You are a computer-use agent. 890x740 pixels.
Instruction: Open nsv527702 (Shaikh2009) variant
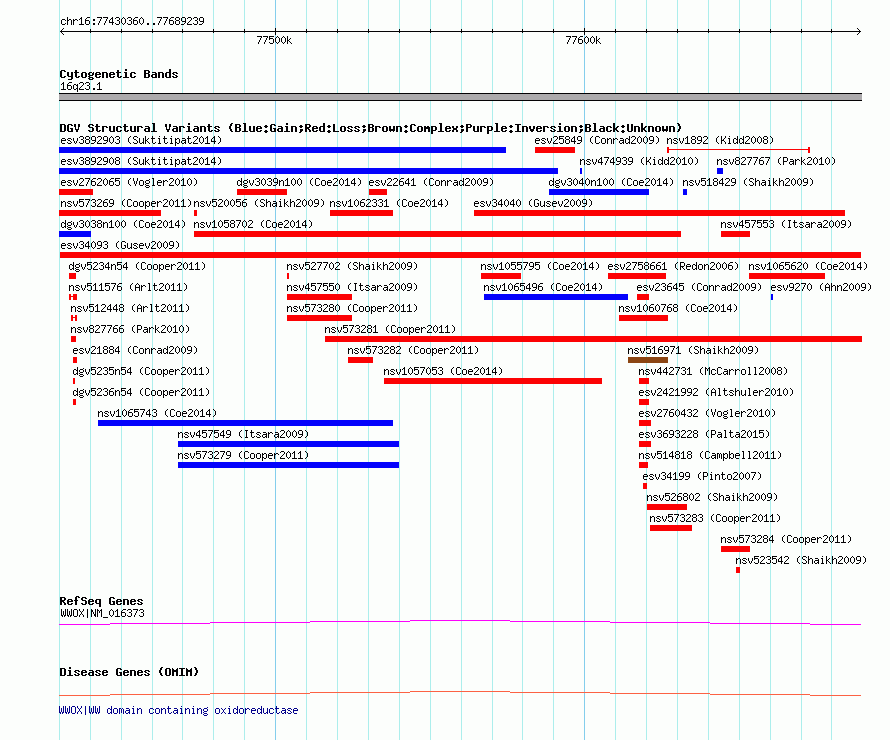coord(352,266)
